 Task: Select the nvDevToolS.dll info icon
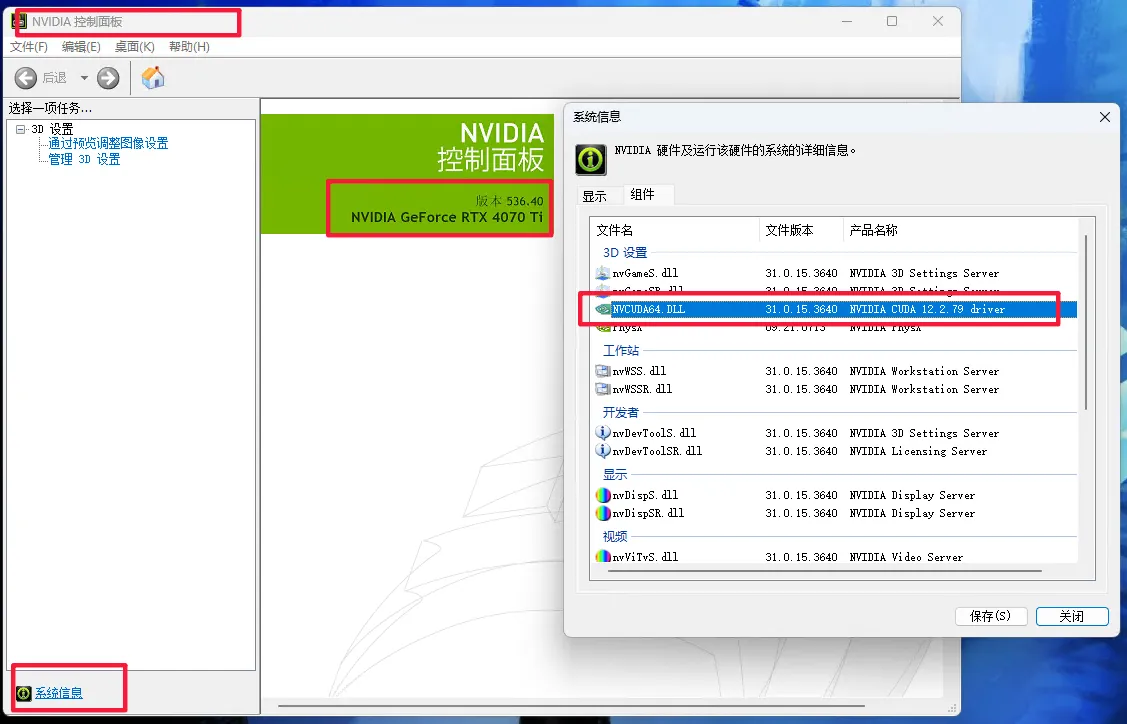[602, 433]
